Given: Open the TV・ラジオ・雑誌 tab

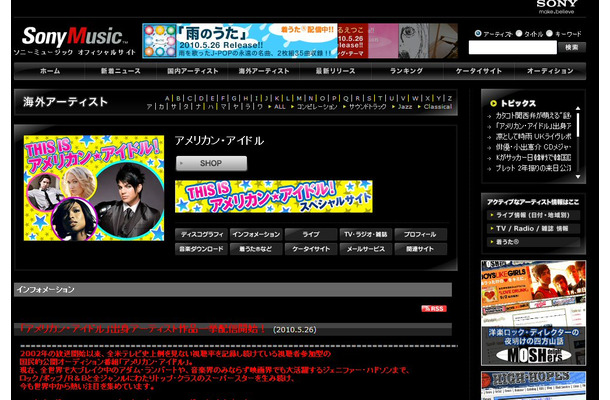Looking at the screenshot, I should [366, 234].
